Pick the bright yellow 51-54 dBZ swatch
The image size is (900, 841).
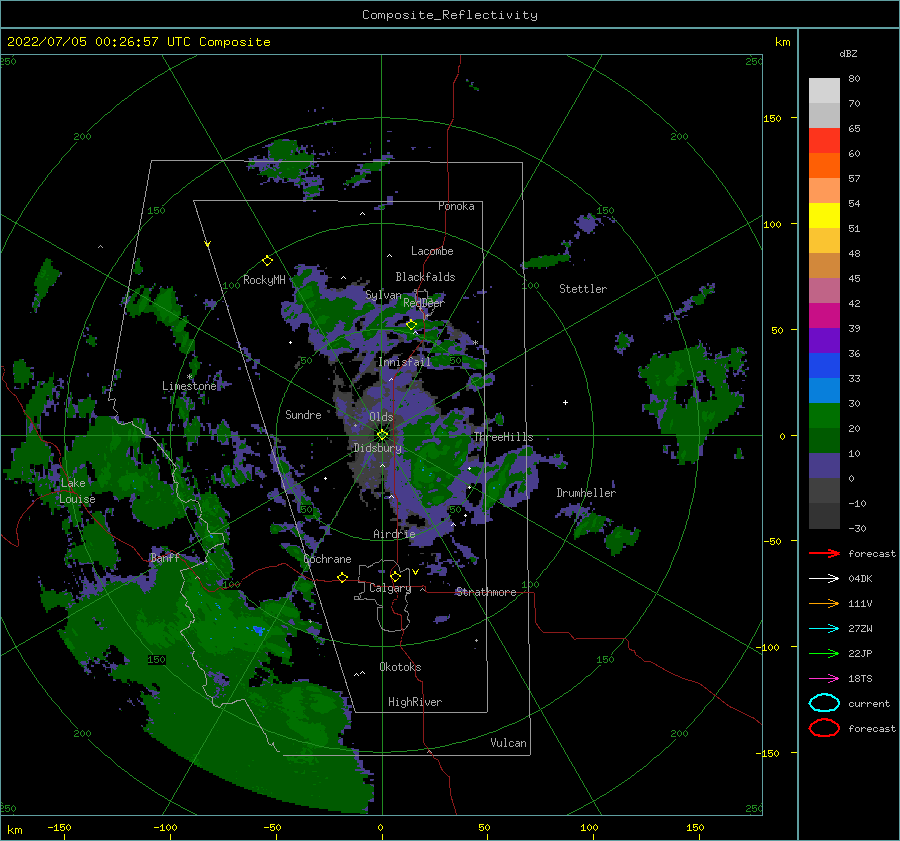pos(824,215)
